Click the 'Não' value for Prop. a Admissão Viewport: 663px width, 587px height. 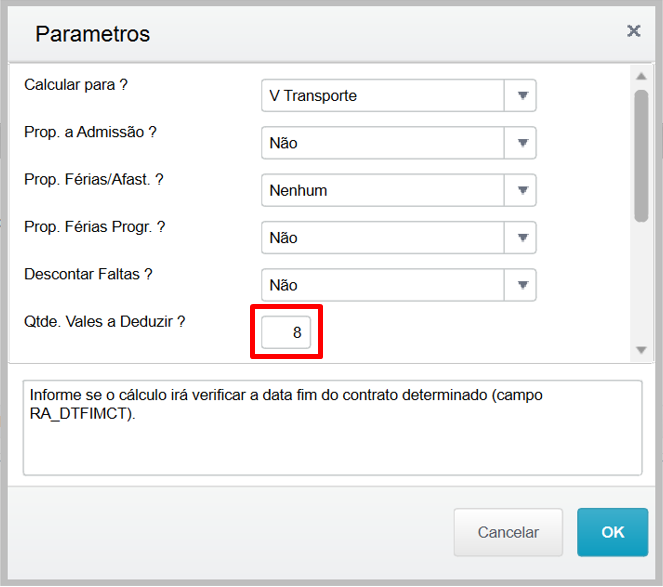[383, 143]
